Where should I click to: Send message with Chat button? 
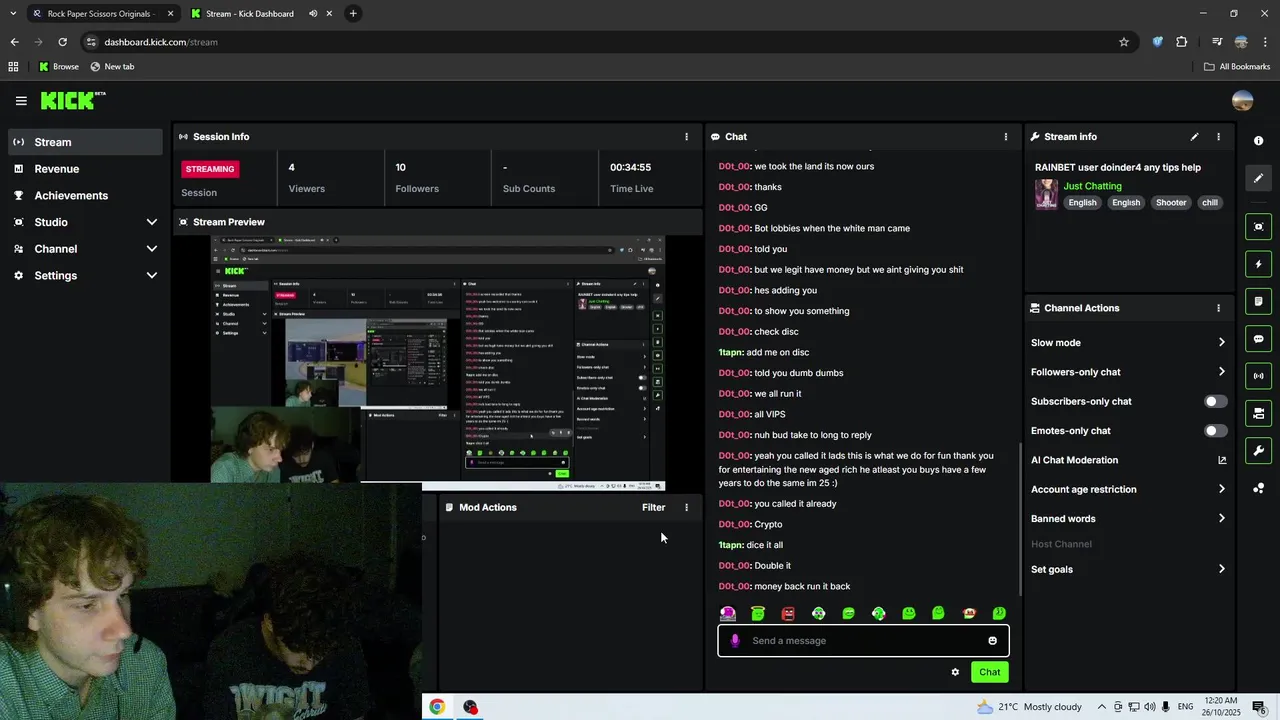pyautogui.click(x=989, y=672)
